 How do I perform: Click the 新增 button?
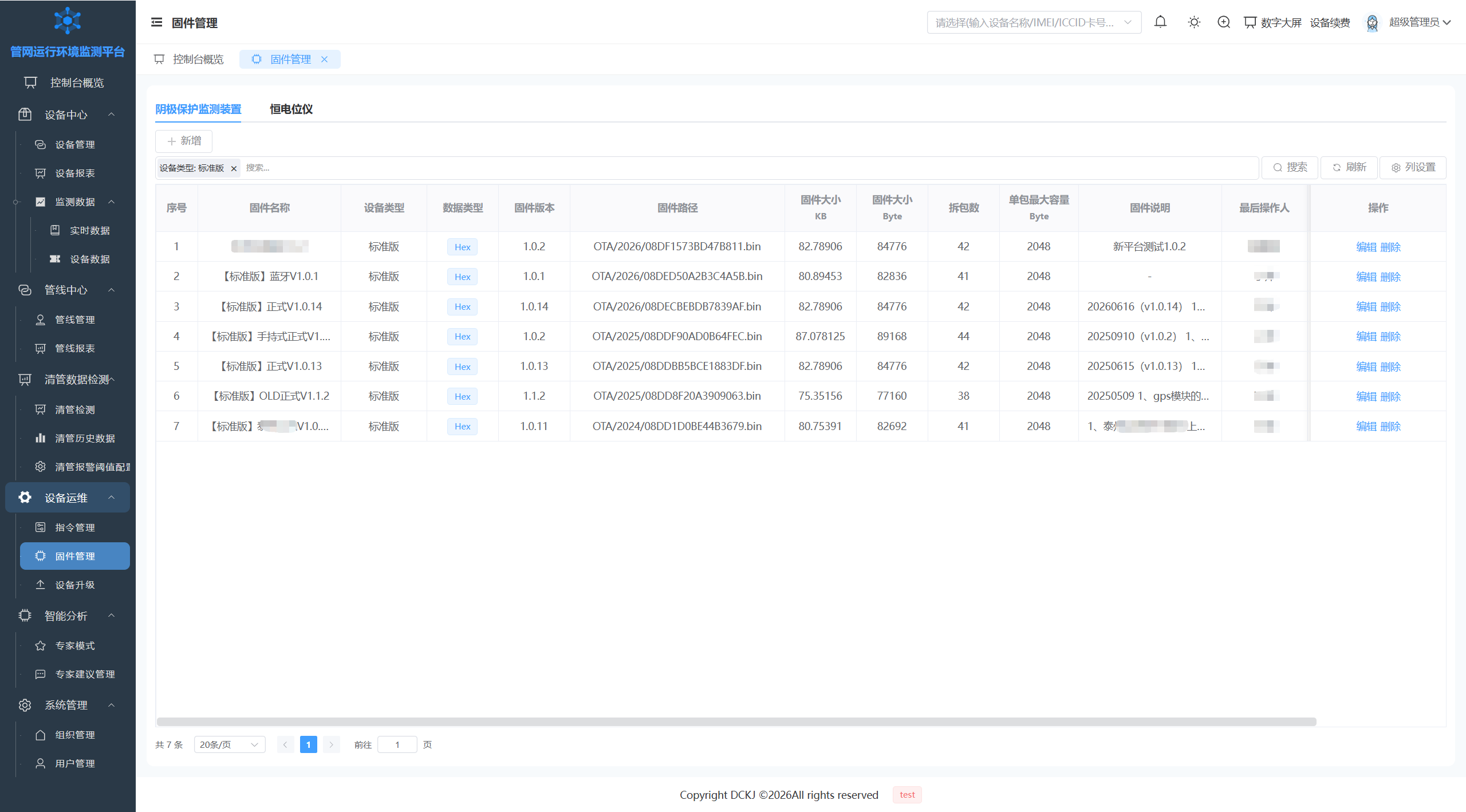click(184, 141)
